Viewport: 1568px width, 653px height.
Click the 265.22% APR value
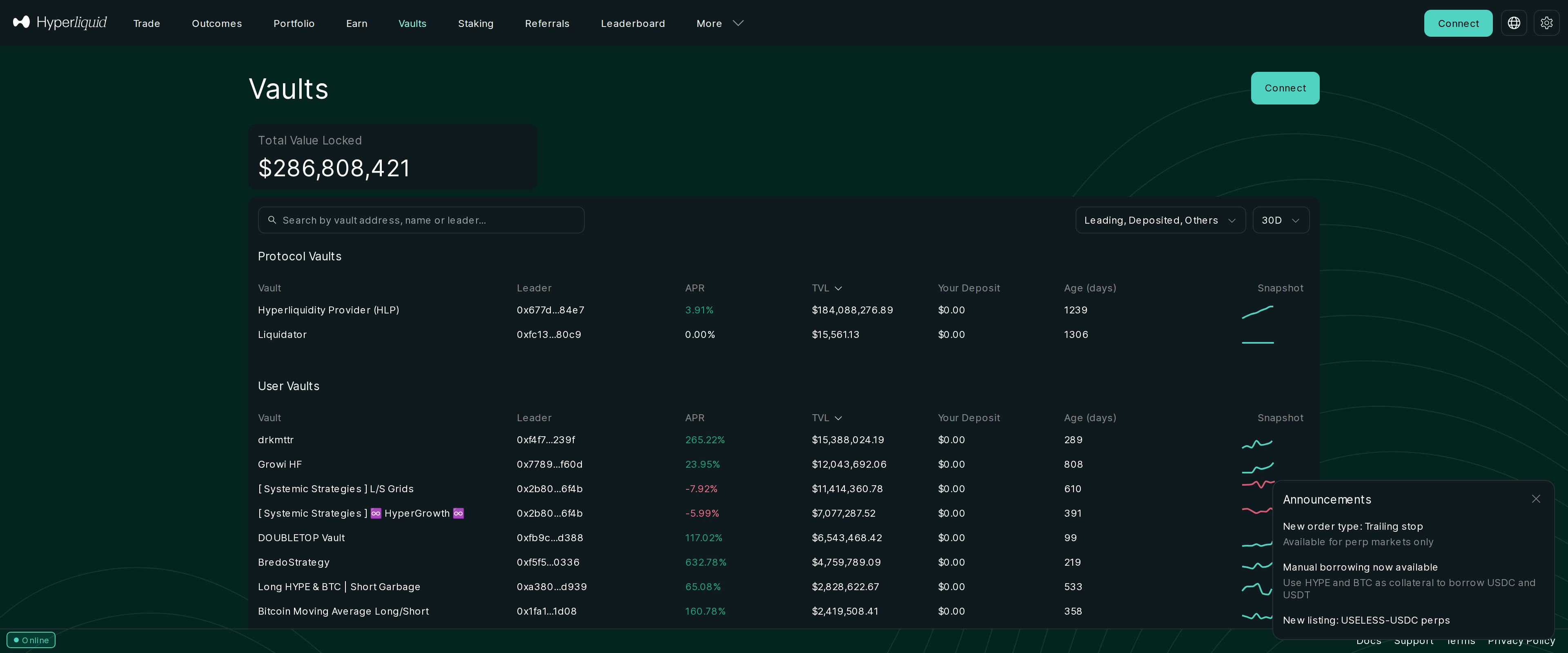click(705, 440)
